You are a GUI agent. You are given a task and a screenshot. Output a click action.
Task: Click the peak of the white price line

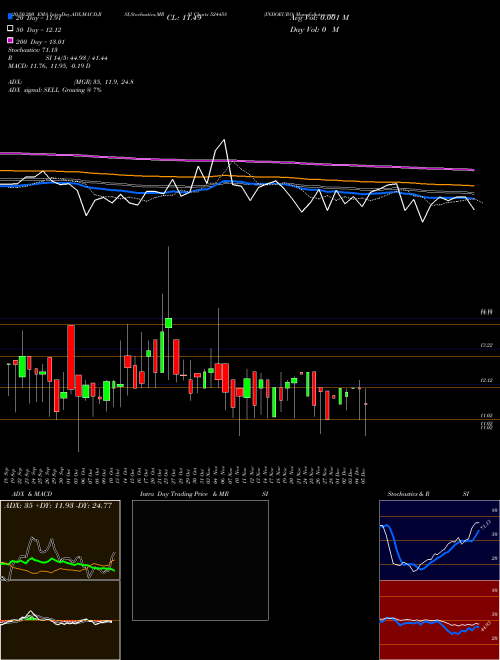[x=224, y=140]
